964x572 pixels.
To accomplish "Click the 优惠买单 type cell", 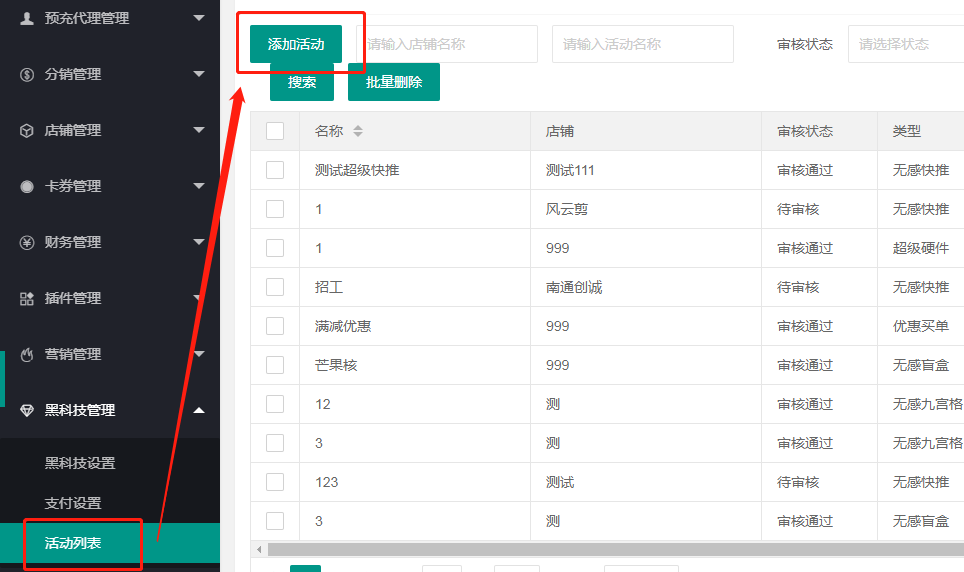I will [921, 326].
